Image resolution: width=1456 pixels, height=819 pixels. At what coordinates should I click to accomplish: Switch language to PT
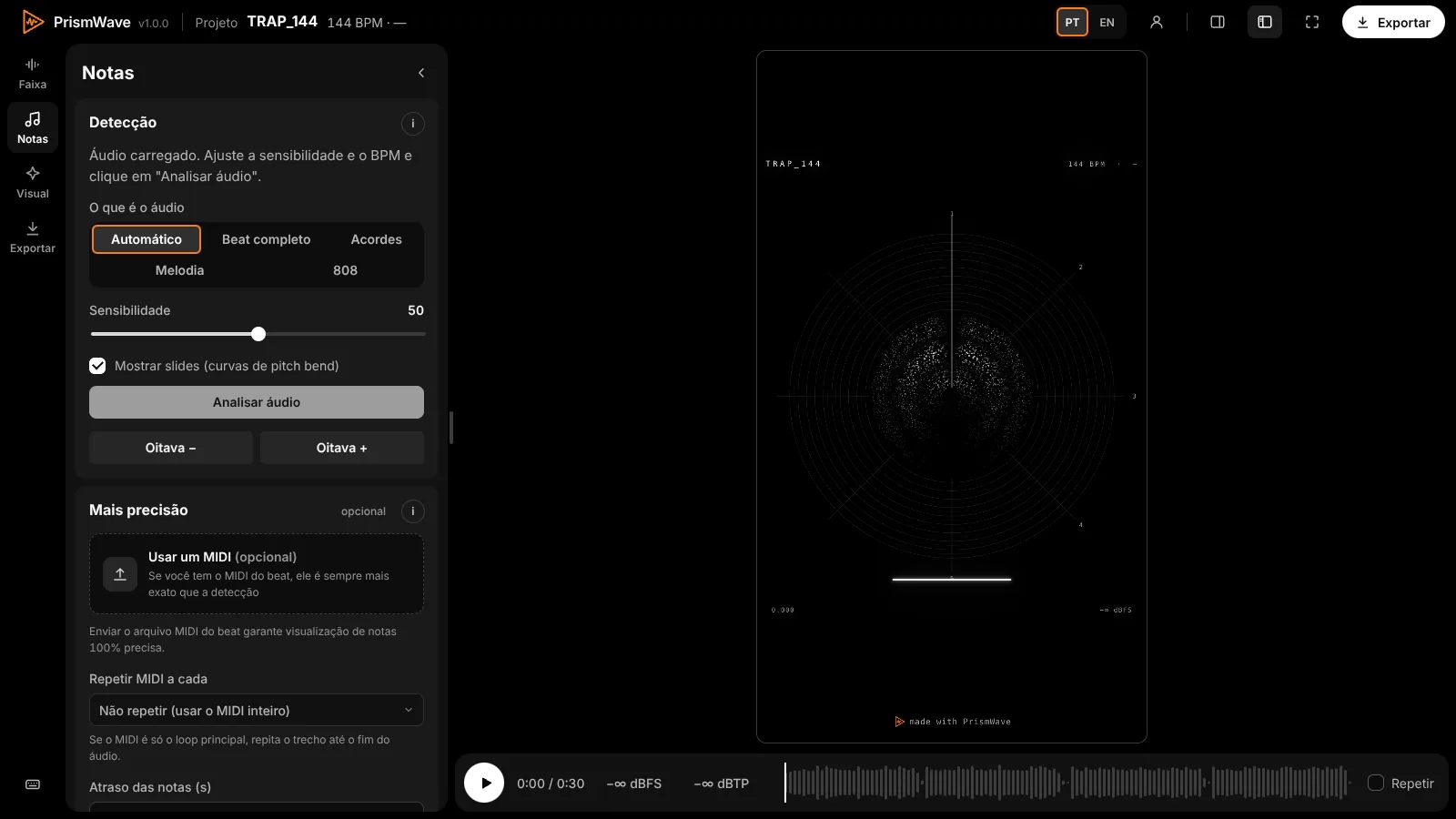[1072, 22]
